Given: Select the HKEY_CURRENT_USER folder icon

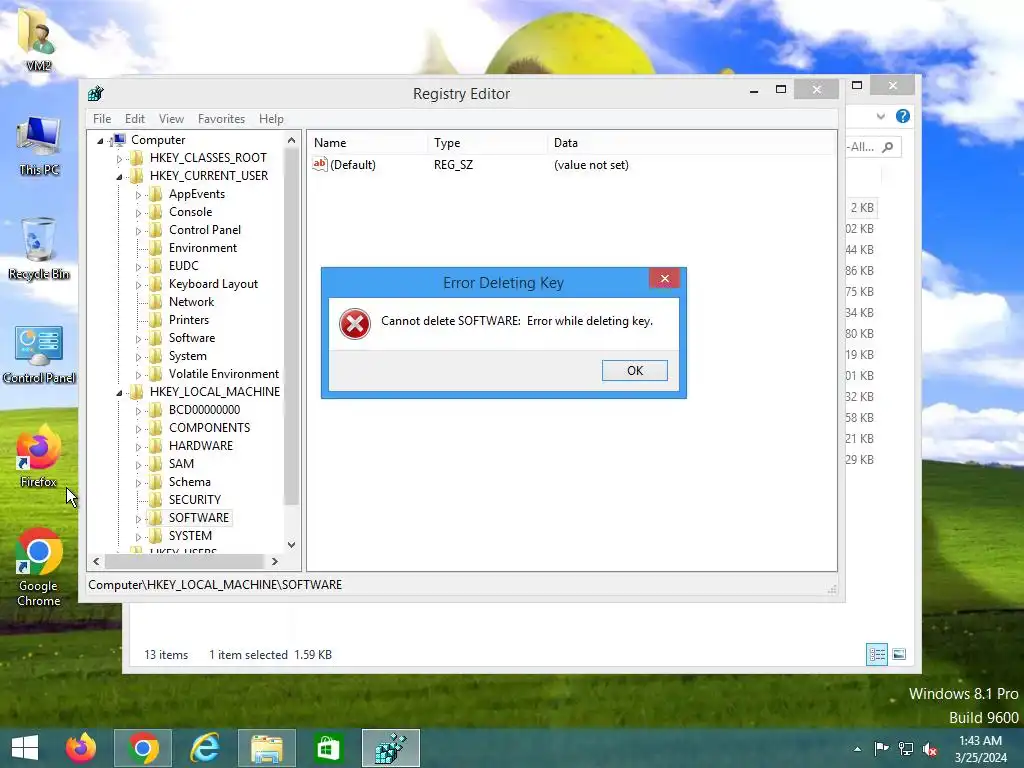Looking at the screenshot, I should click(x=136, y=176).
